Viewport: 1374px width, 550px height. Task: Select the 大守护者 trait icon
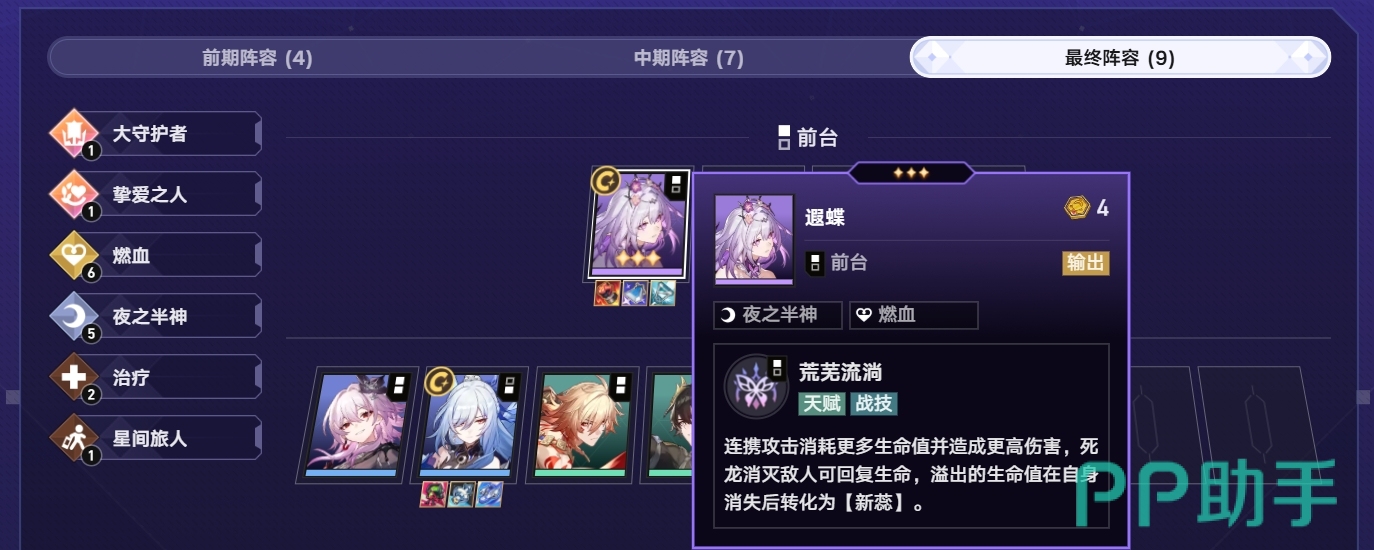(x=74, y=134)
